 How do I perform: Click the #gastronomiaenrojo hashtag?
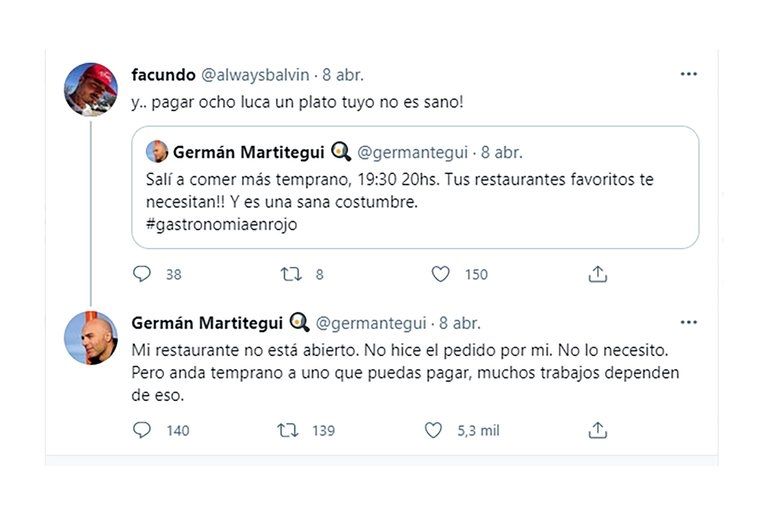point(221,224)
